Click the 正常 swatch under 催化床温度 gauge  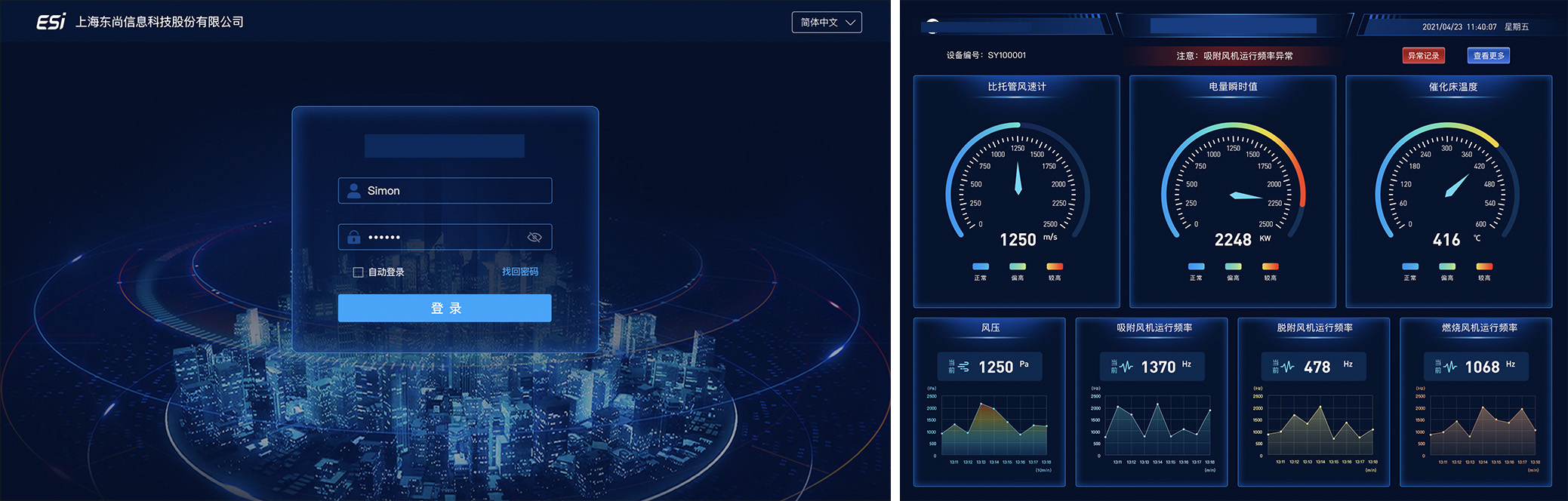click(x=1410, y=266)
